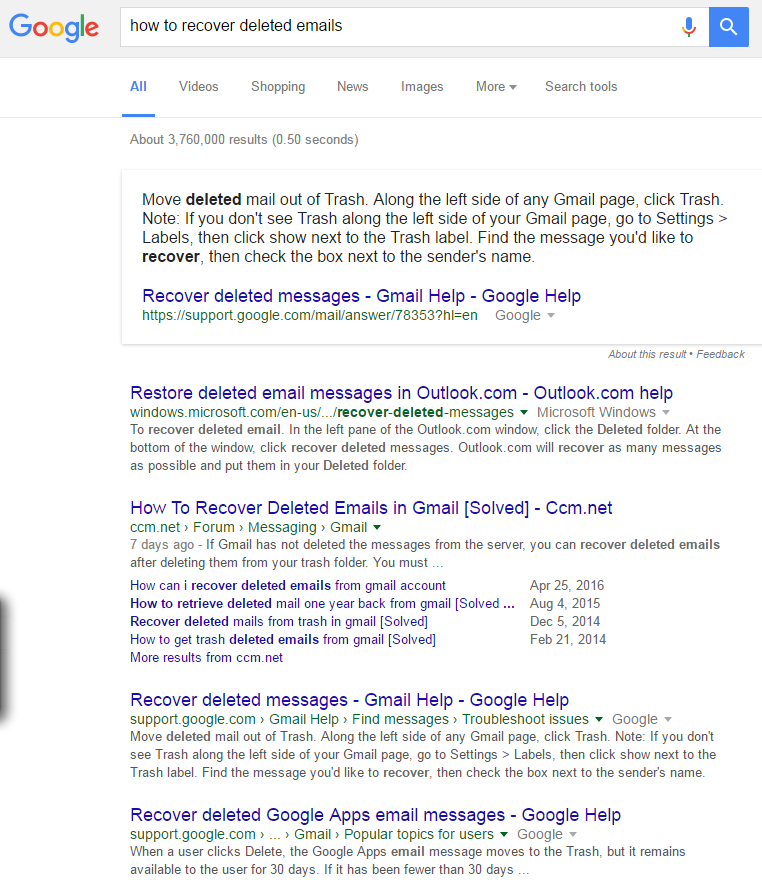Screen dimensions: 762x885
Task: Click the blue search magnifier button
Action: tap(729, 27)
